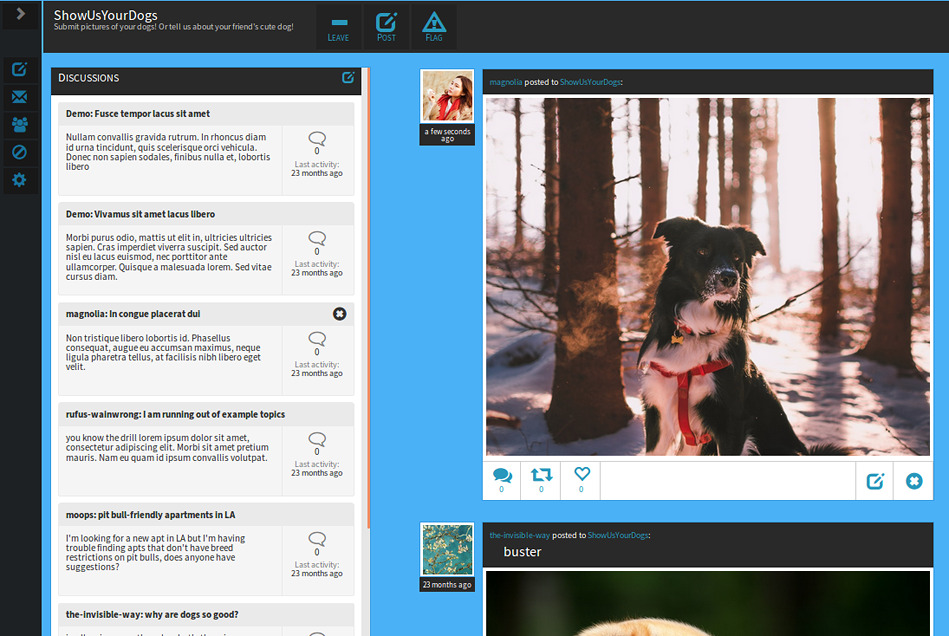This screenshot has width=949, height=636.
Task: Open the blocked circle-slash icon in sidebar
Action: pos(19,152)
